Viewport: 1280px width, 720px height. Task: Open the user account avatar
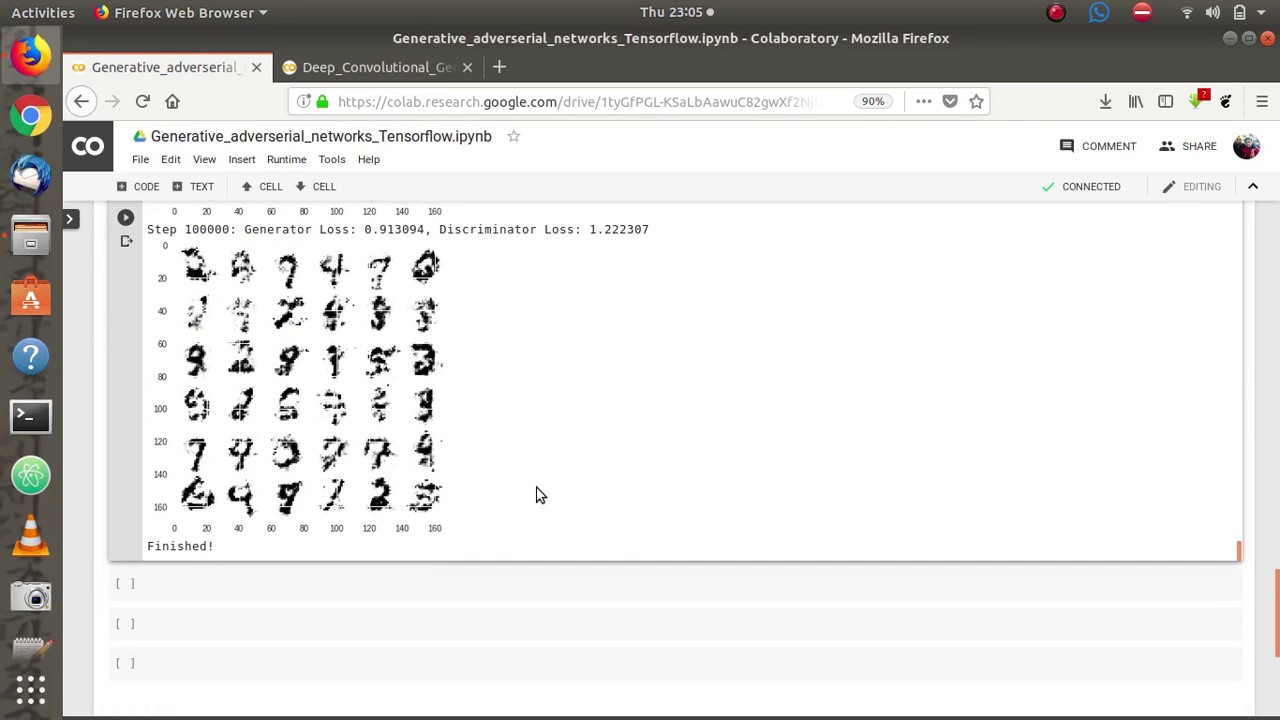tap(1246, 146)
